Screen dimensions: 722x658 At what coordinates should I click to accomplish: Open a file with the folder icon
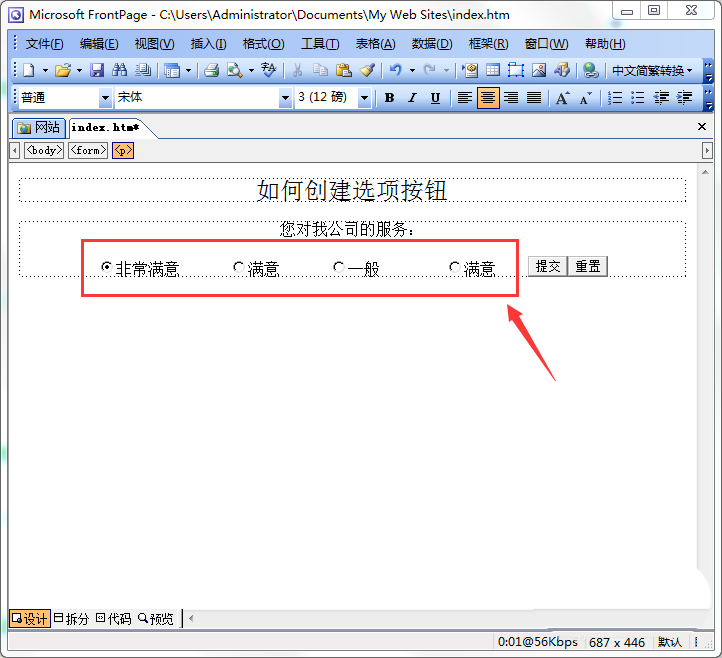pyautogui.click(x=63, y=70)
